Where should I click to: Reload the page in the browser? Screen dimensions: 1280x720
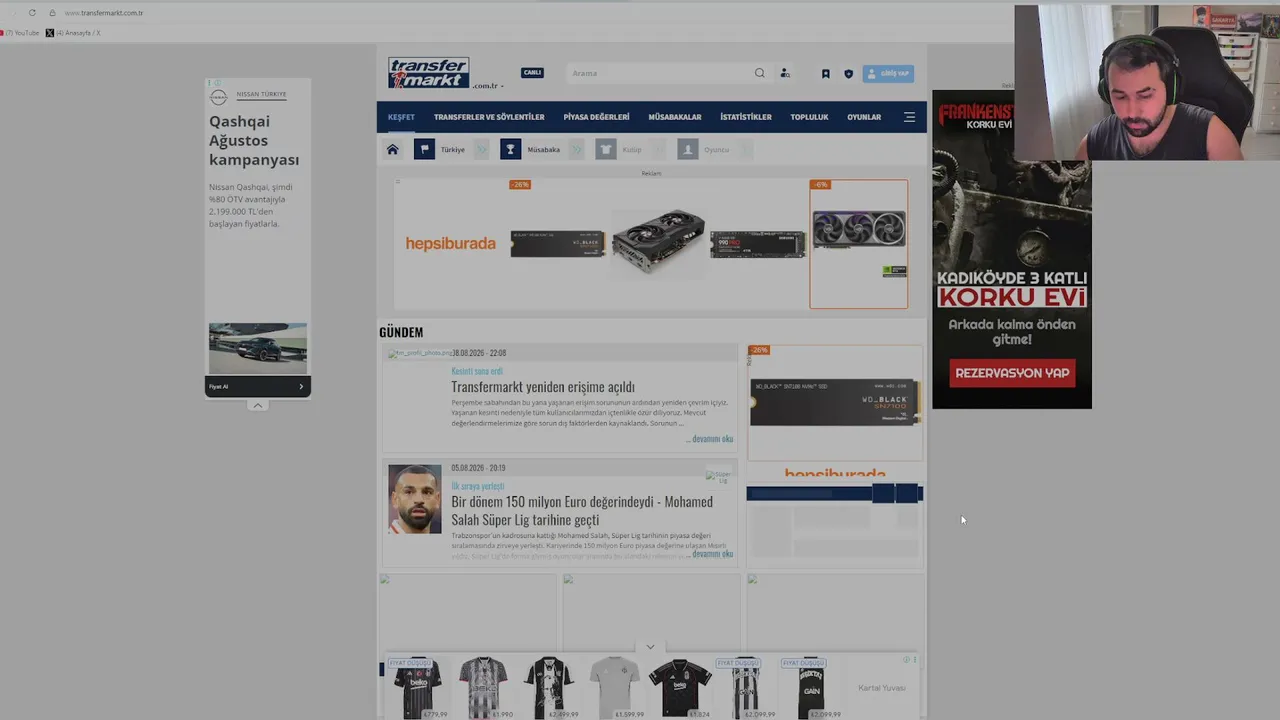pyautogui.click(x=32, y=13)
